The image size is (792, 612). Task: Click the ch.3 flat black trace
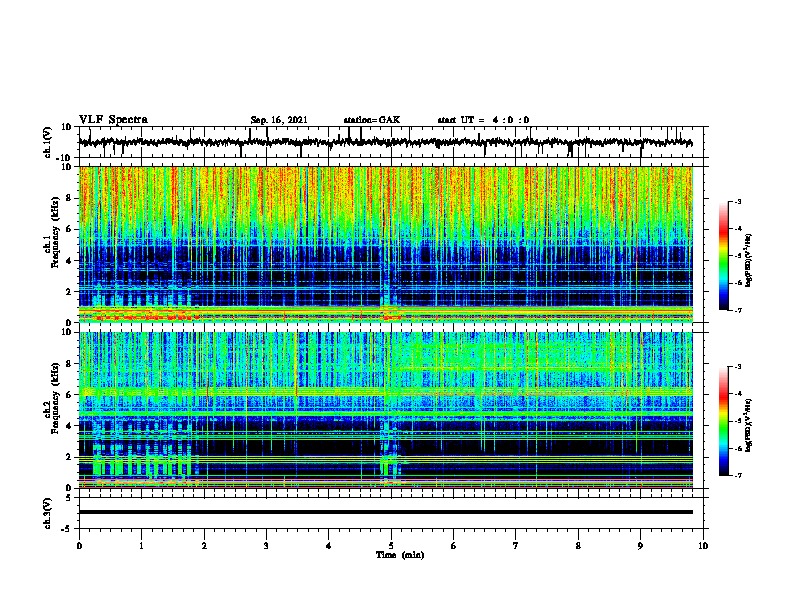click(386, 512)
